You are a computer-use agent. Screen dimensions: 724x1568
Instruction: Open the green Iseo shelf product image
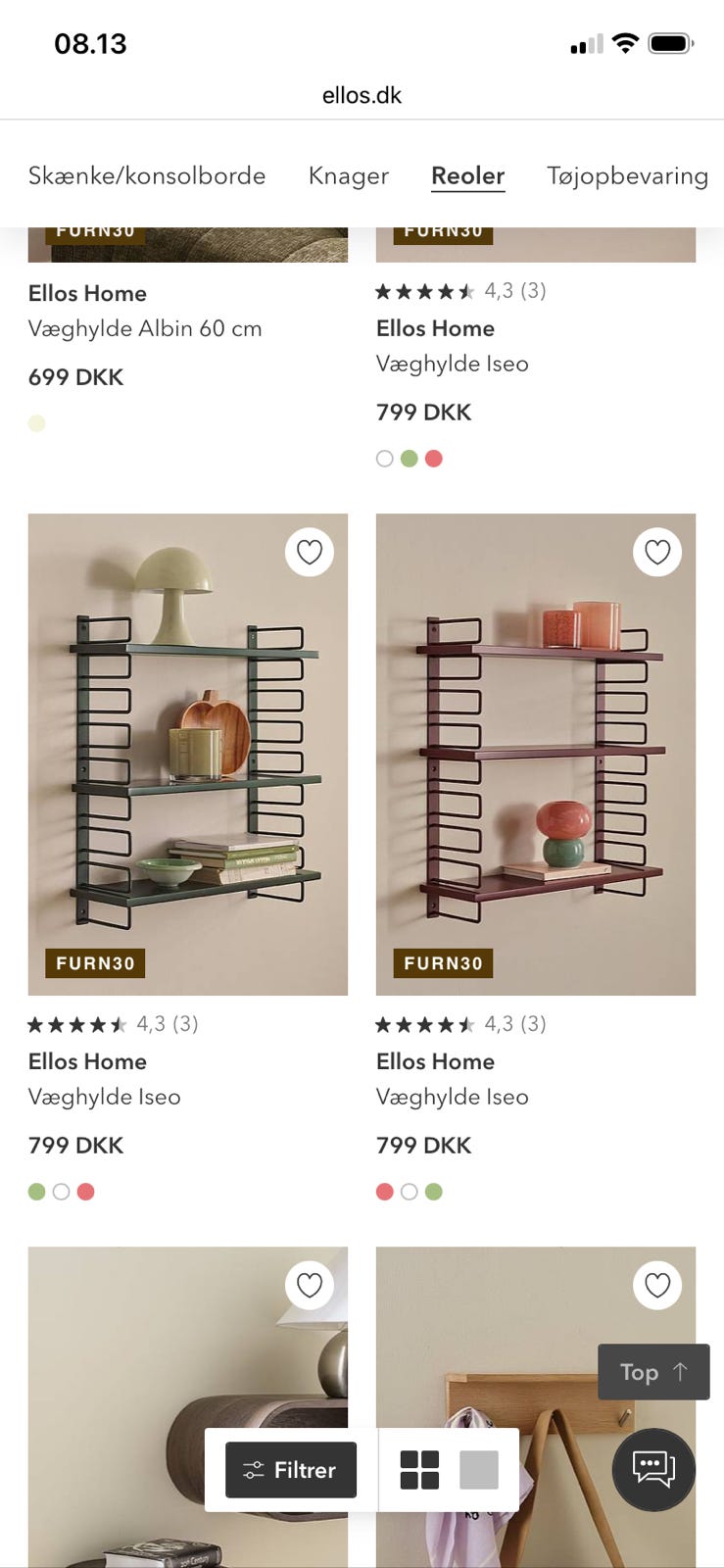point(188,755)
